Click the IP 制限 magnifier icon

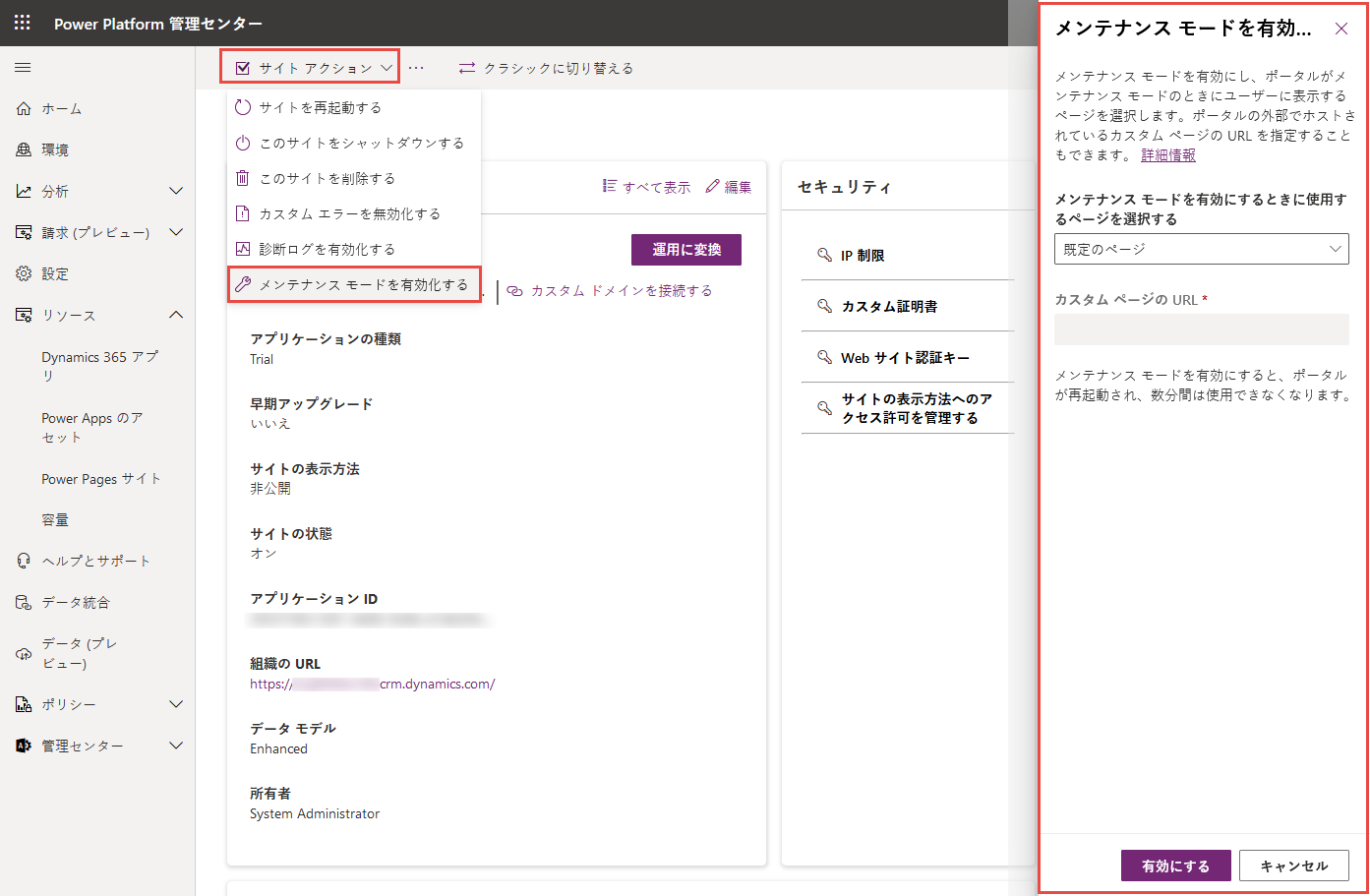coord(824,255)
